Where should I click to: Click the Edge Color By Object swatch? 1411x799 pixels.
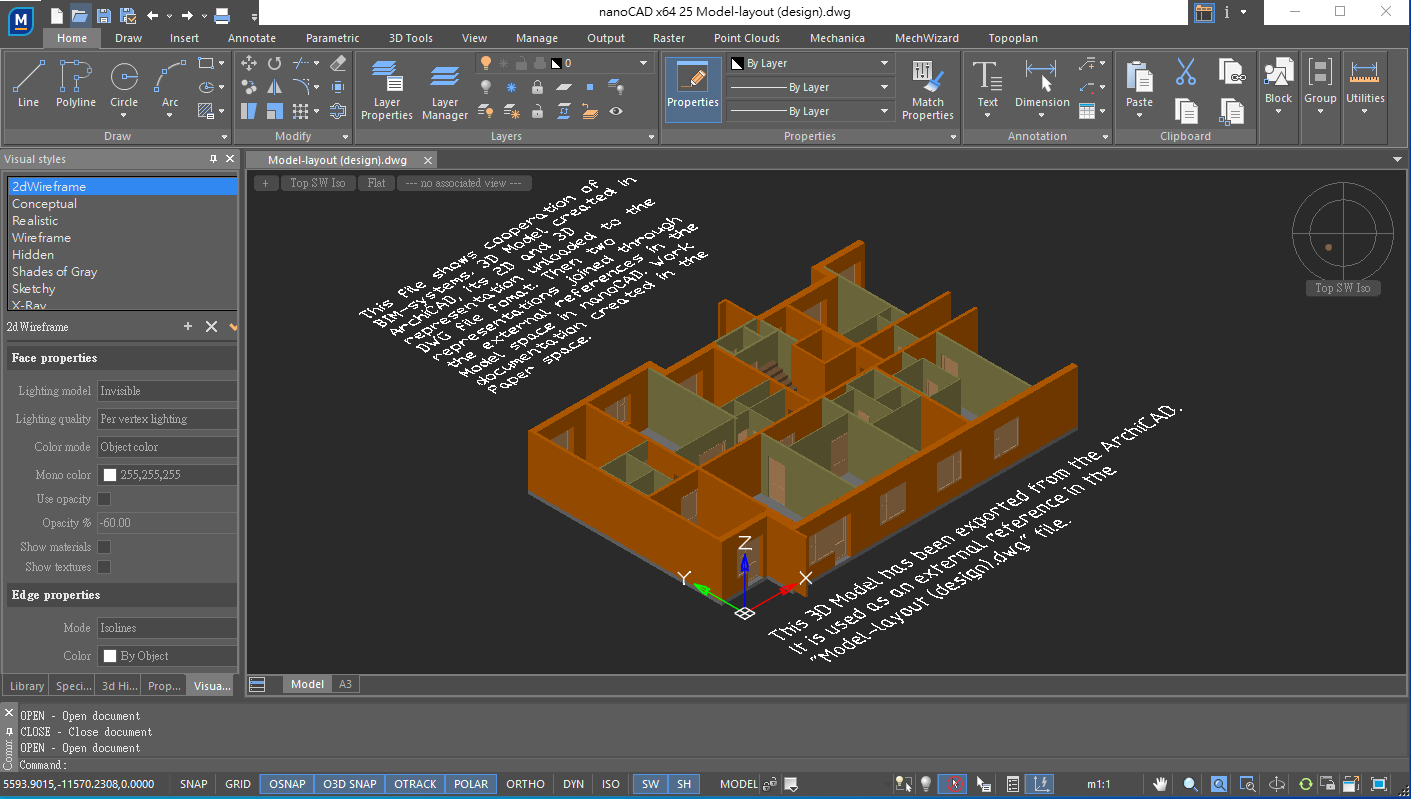pyautogui.click(x=110, y=656)
